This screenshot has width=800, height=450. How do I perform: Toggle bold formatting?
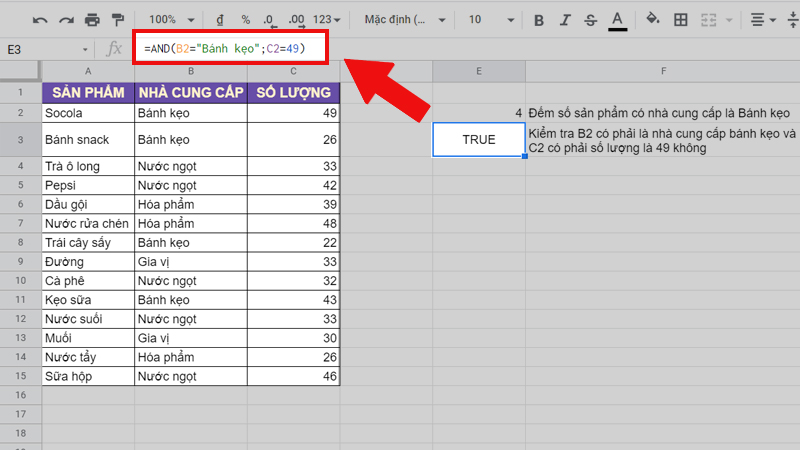(539, 20)
